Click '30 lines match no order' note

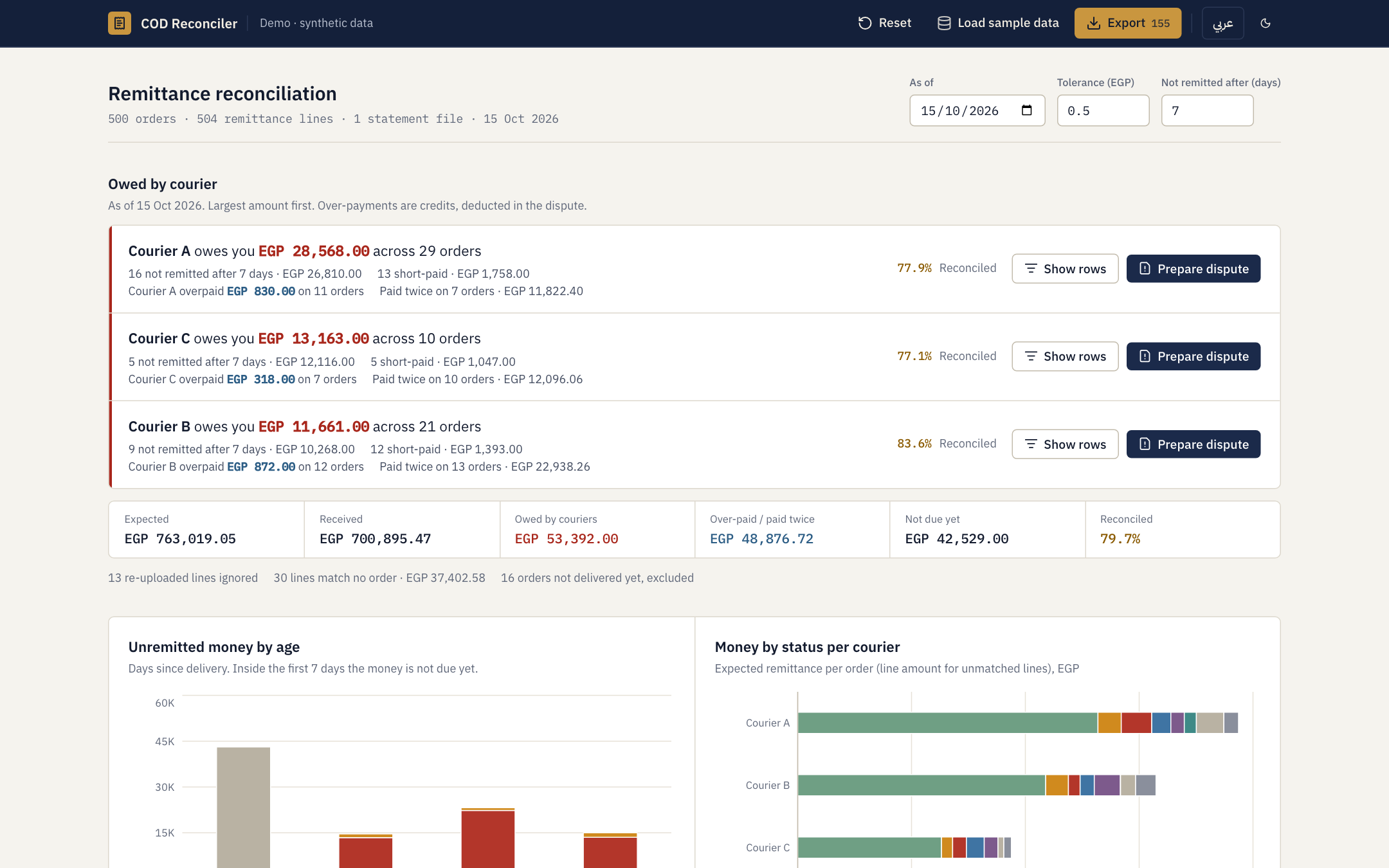coord(379,578)
